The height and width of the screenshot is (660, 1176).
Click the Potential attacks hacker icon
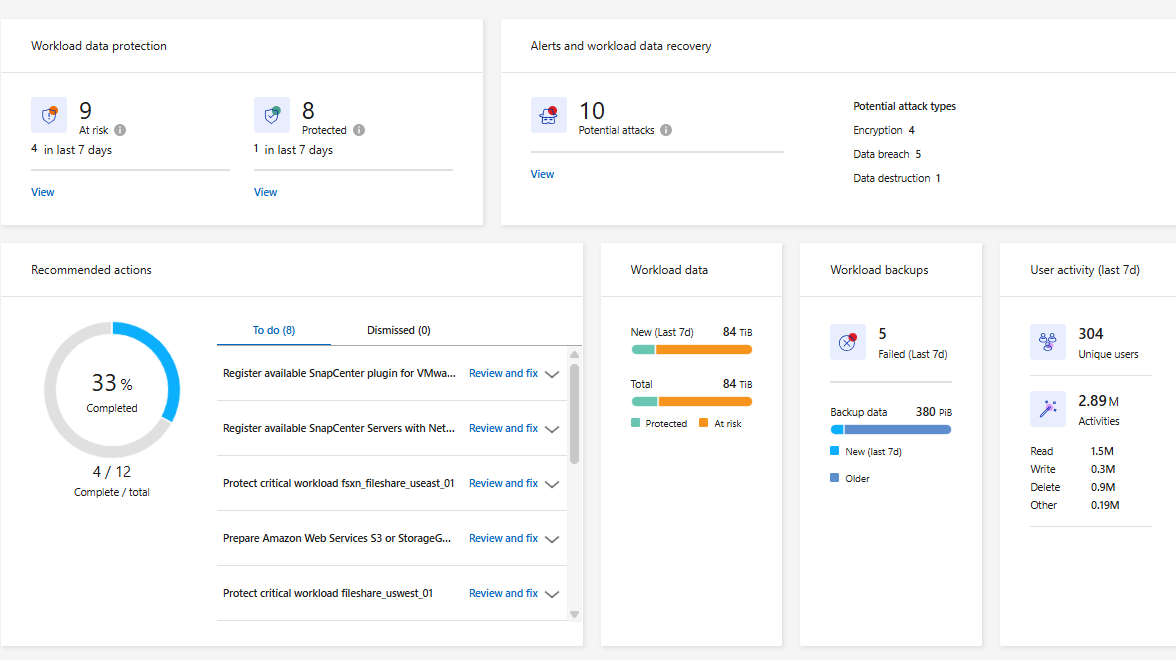click(x=548, y=115)
